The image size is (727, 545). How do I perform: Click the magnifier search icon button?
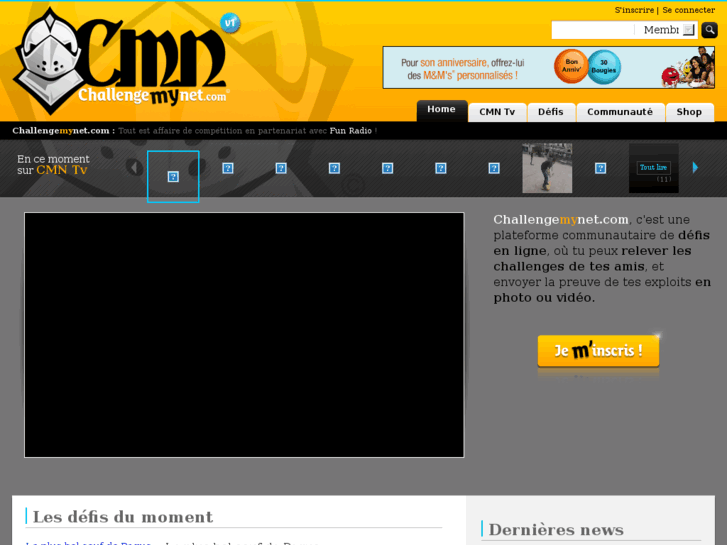(709, 30)
